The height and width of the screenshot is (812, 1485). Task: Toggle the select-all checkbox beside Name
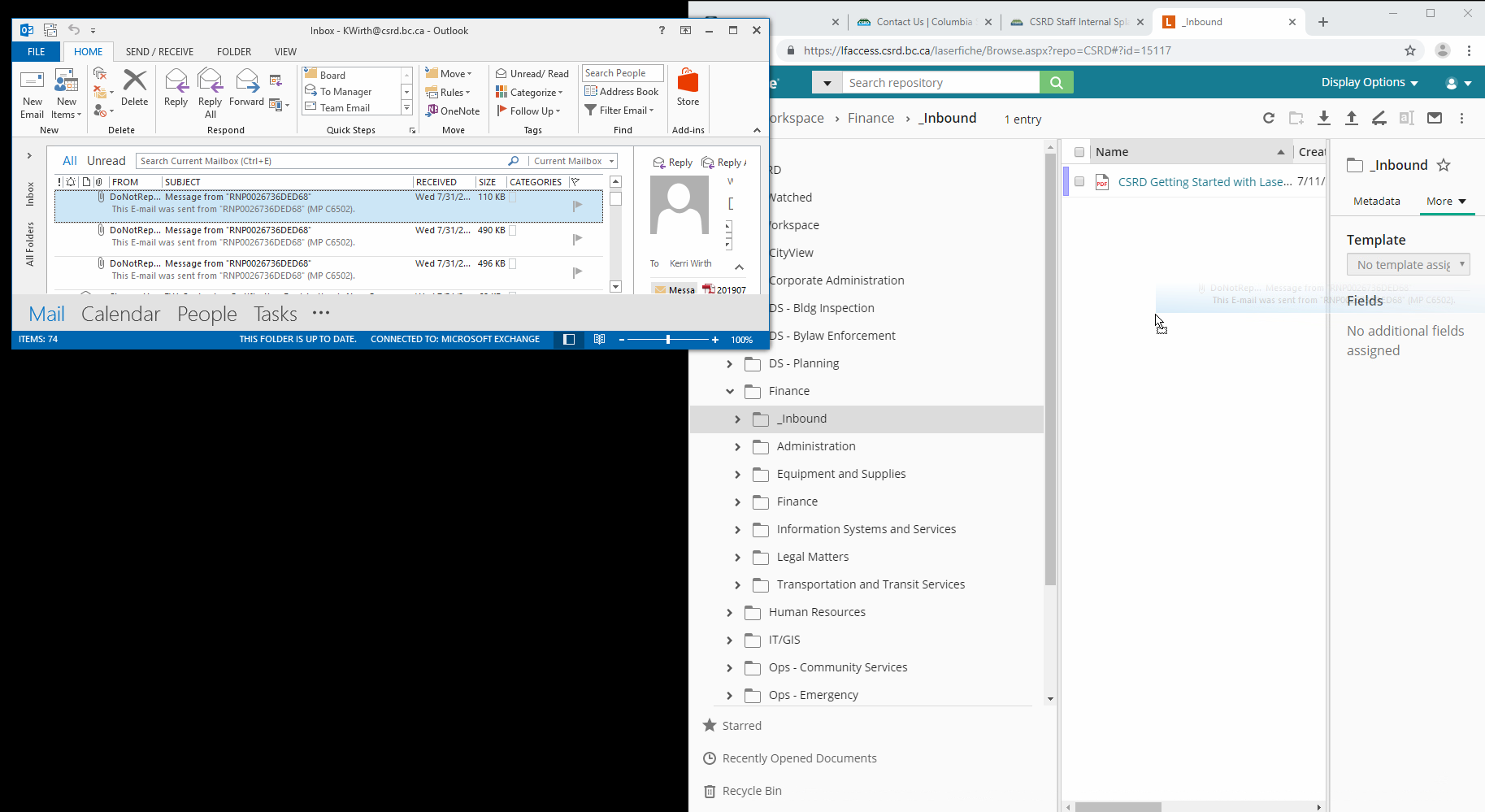pos(1079,152)
